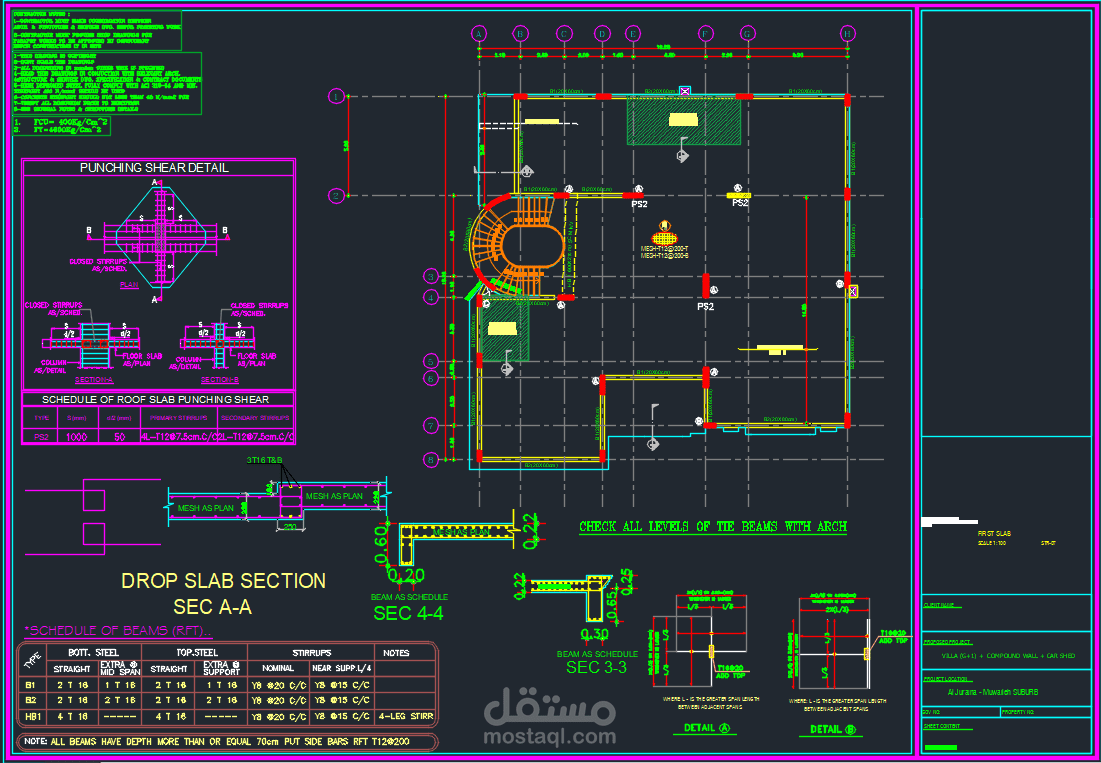Image resolution: width=1101 pixels, height=763 pixels.
Task: Select row grid bubble '3'
Action: click(x=432, y=276)
